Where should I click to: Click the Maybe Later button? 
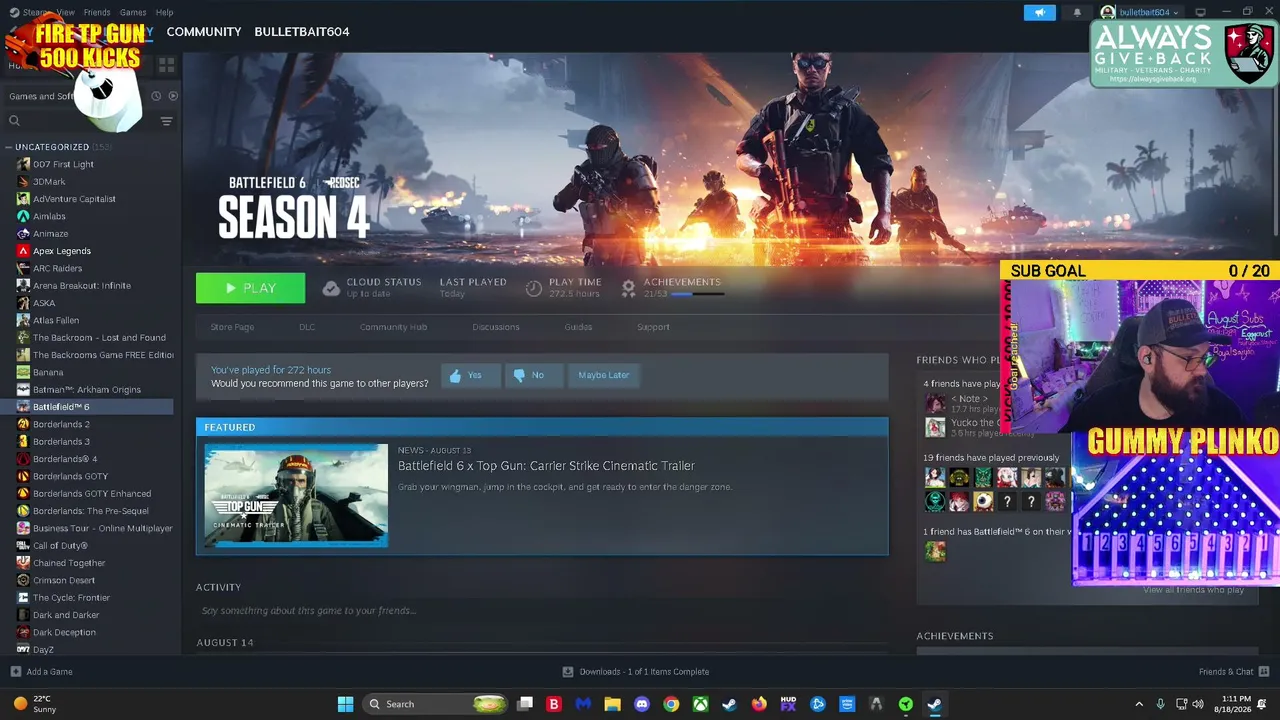point(603,375)
